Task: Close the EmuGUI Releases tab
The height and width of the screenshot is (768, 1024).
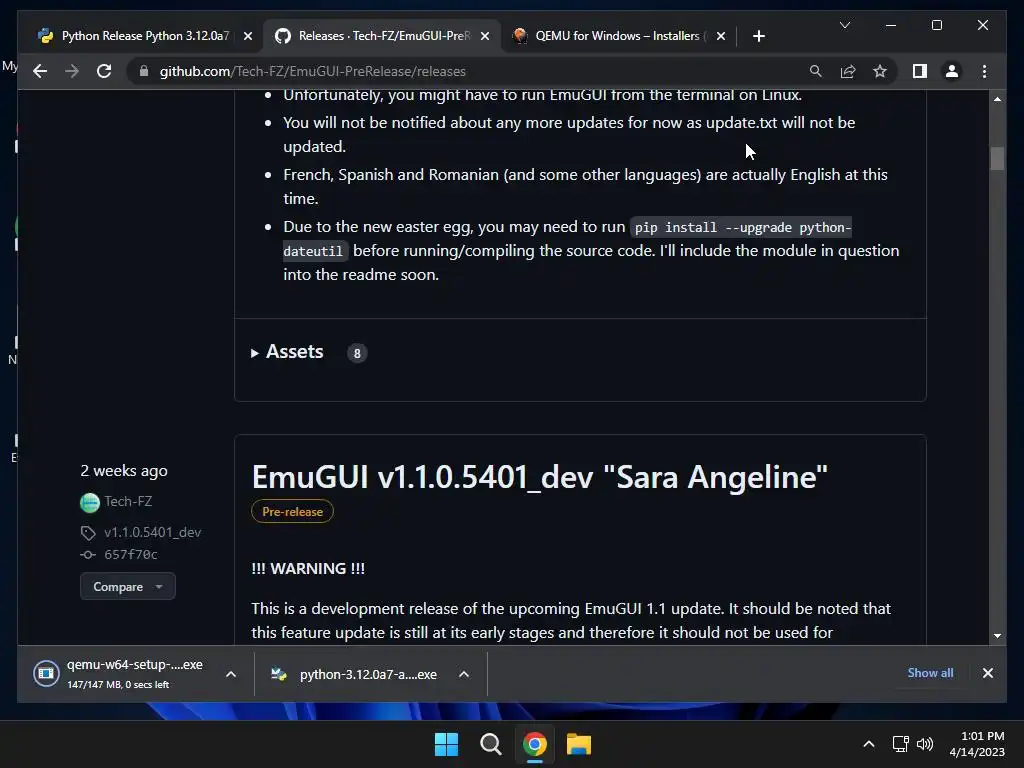Action: [x=485, y=37]
